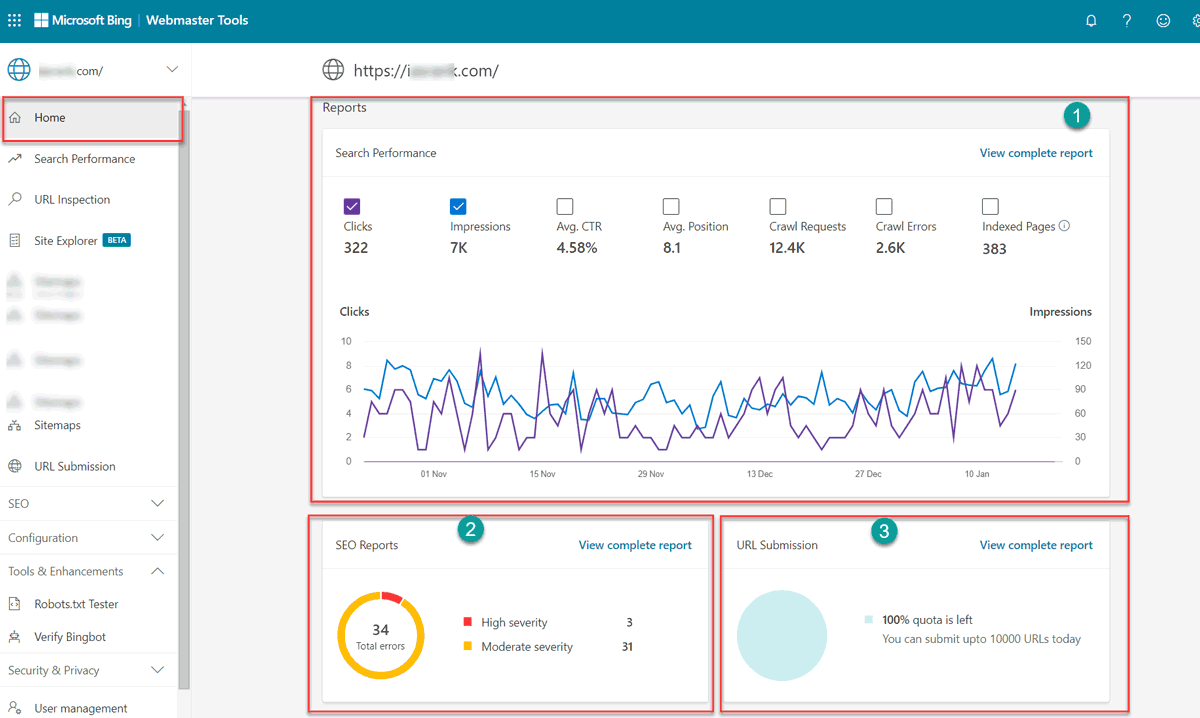The image size is (1200, 718).
Task: Disable the Impressions metric checkbox
Action: pos(458,206)
